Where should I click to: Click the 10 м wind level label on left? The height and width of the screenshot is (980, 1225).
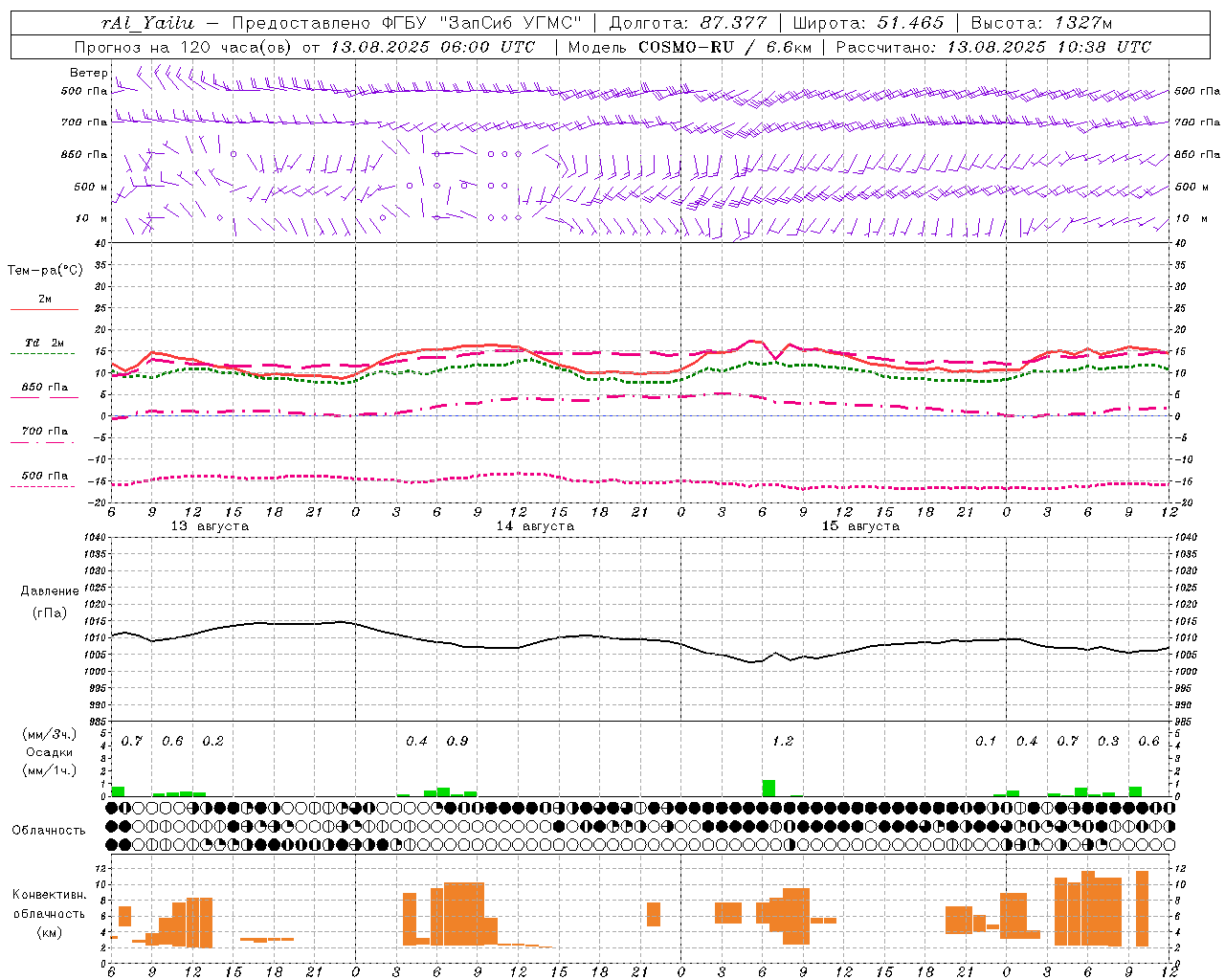tap(91, 219)
